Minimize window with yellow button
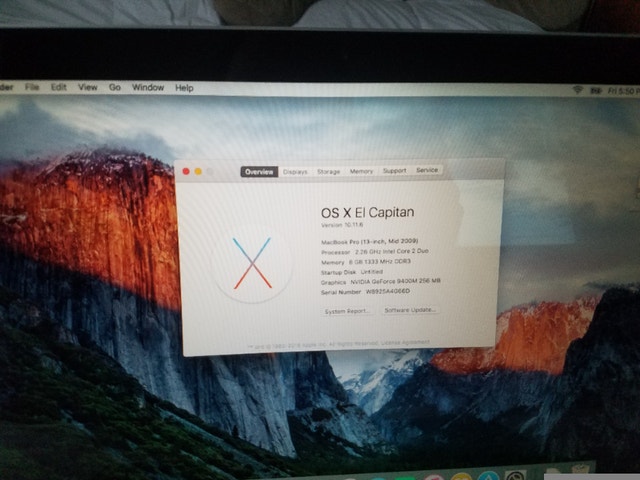 [x=198, y=171]
